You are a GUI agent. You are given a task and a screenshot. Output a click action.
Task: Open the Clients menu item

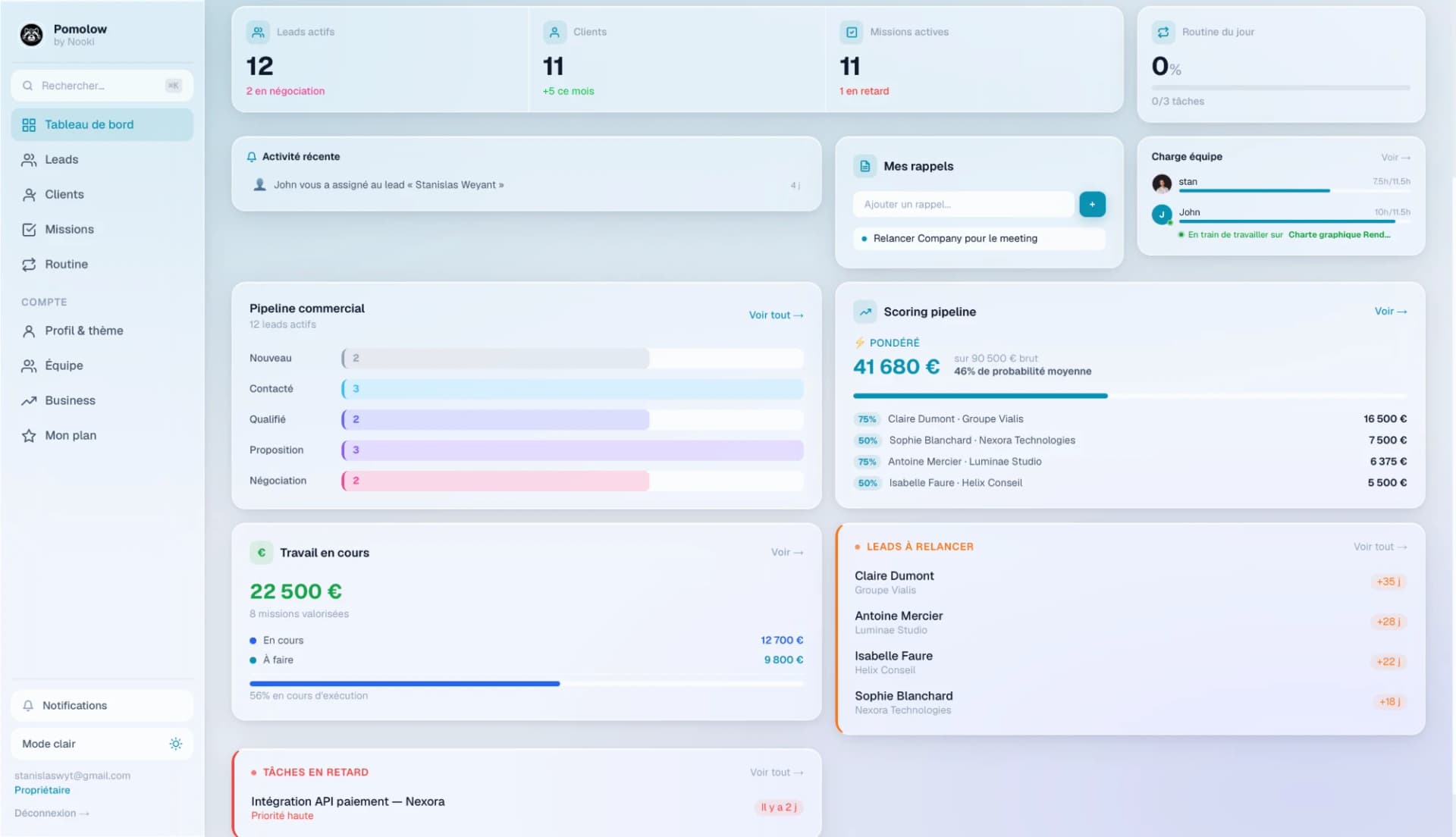[x=102, y=195]
